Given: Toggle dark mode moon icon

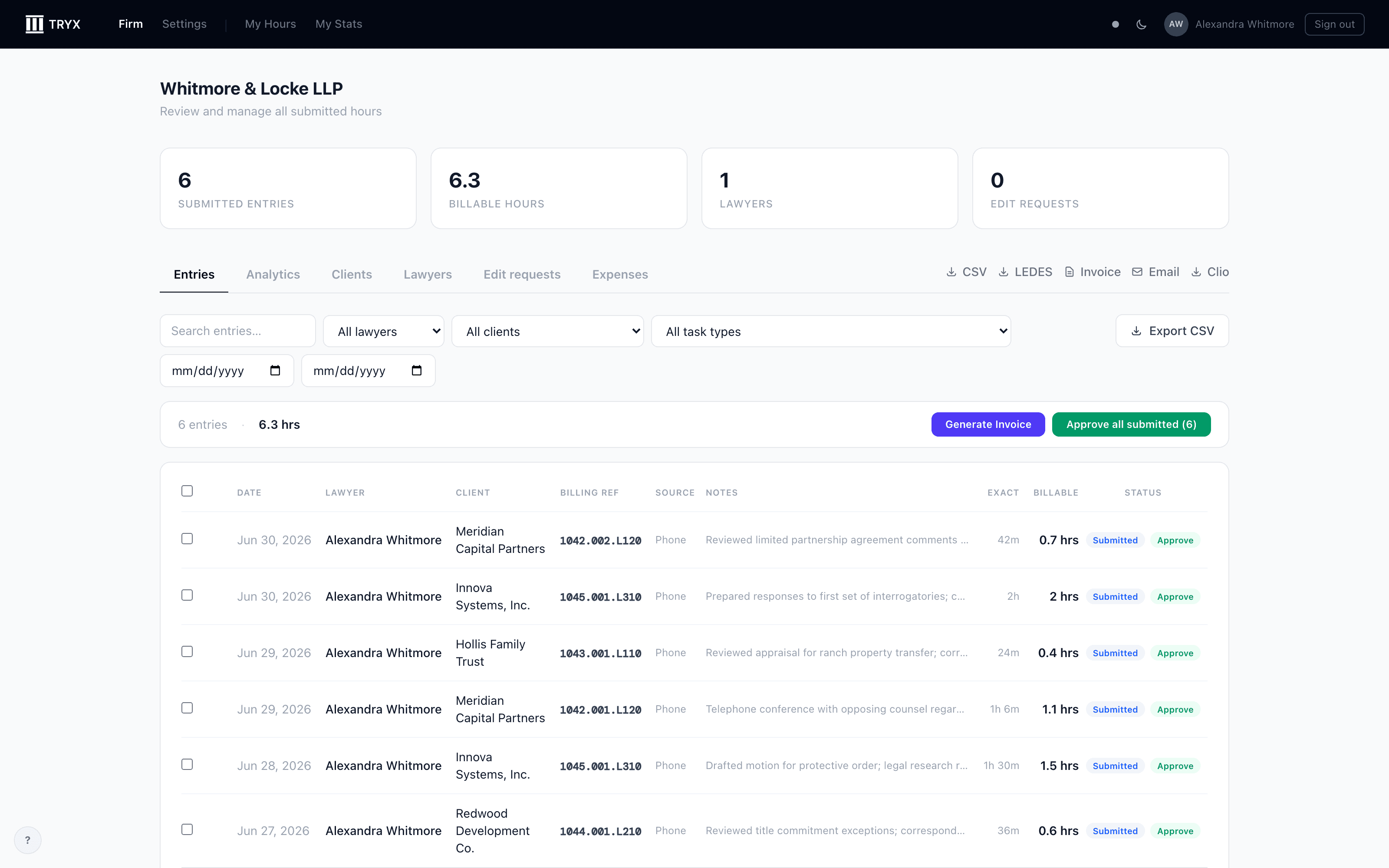Looking at the screenshot, I should pyautogui.click(x=1141, y=24).
